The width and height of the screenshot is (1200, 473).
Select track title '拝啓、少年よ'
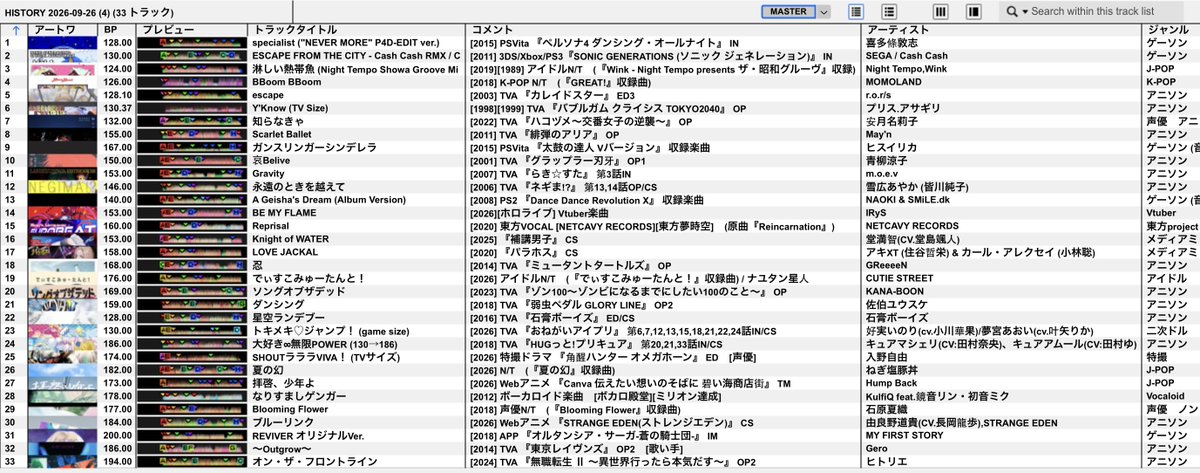[x=284, y=382]
